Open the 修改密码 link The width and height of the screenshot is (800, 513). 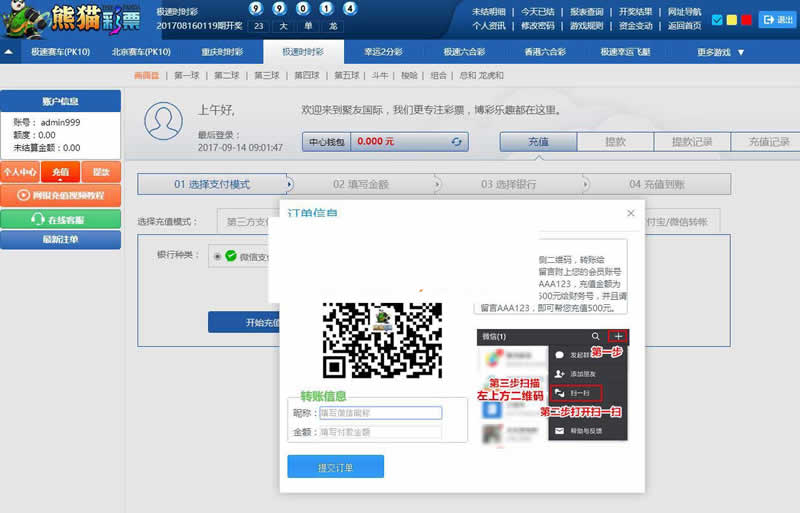point(537,26)
